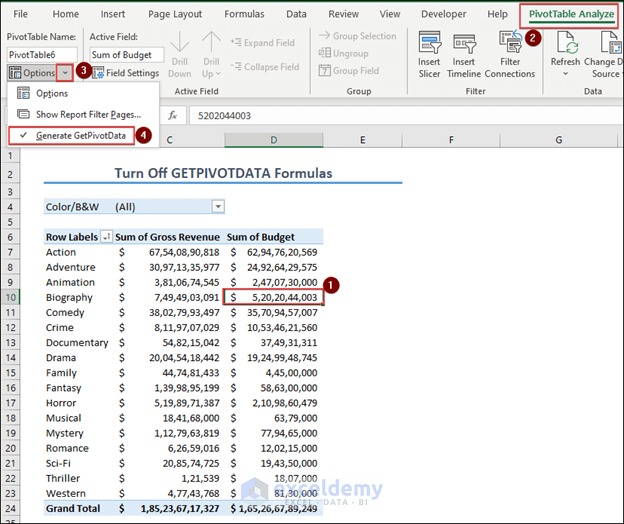Open the Color/B&W filter dropdown

point(217,206)
